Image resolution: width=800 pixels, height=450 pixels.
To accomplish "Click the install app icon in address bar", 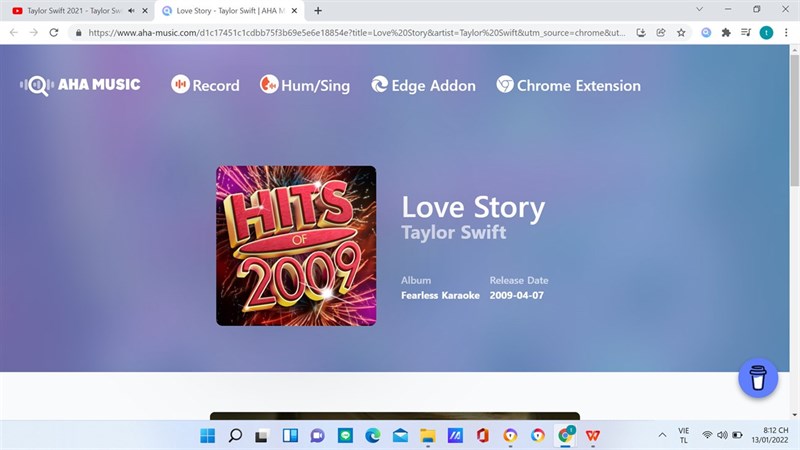I will tap(641, 33).
